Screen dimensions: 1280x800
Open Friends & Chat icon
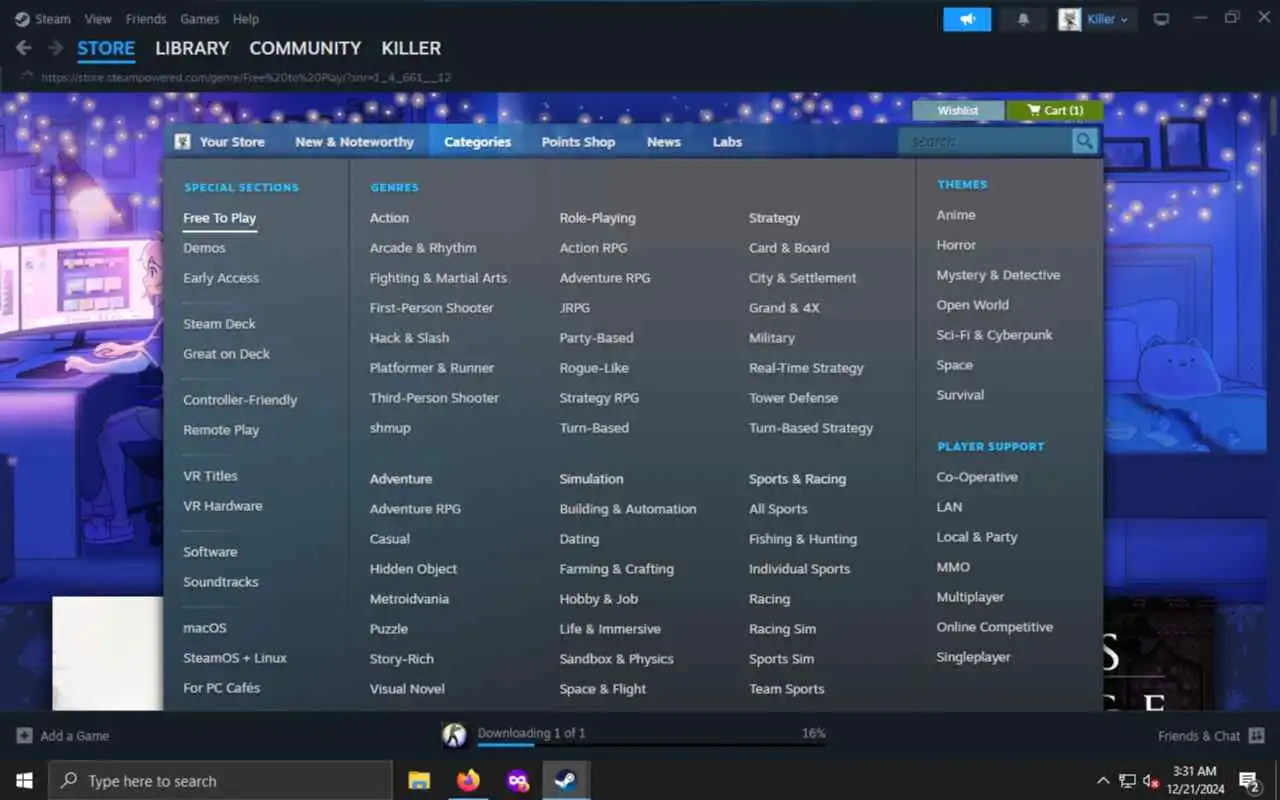click(1255, 736)
